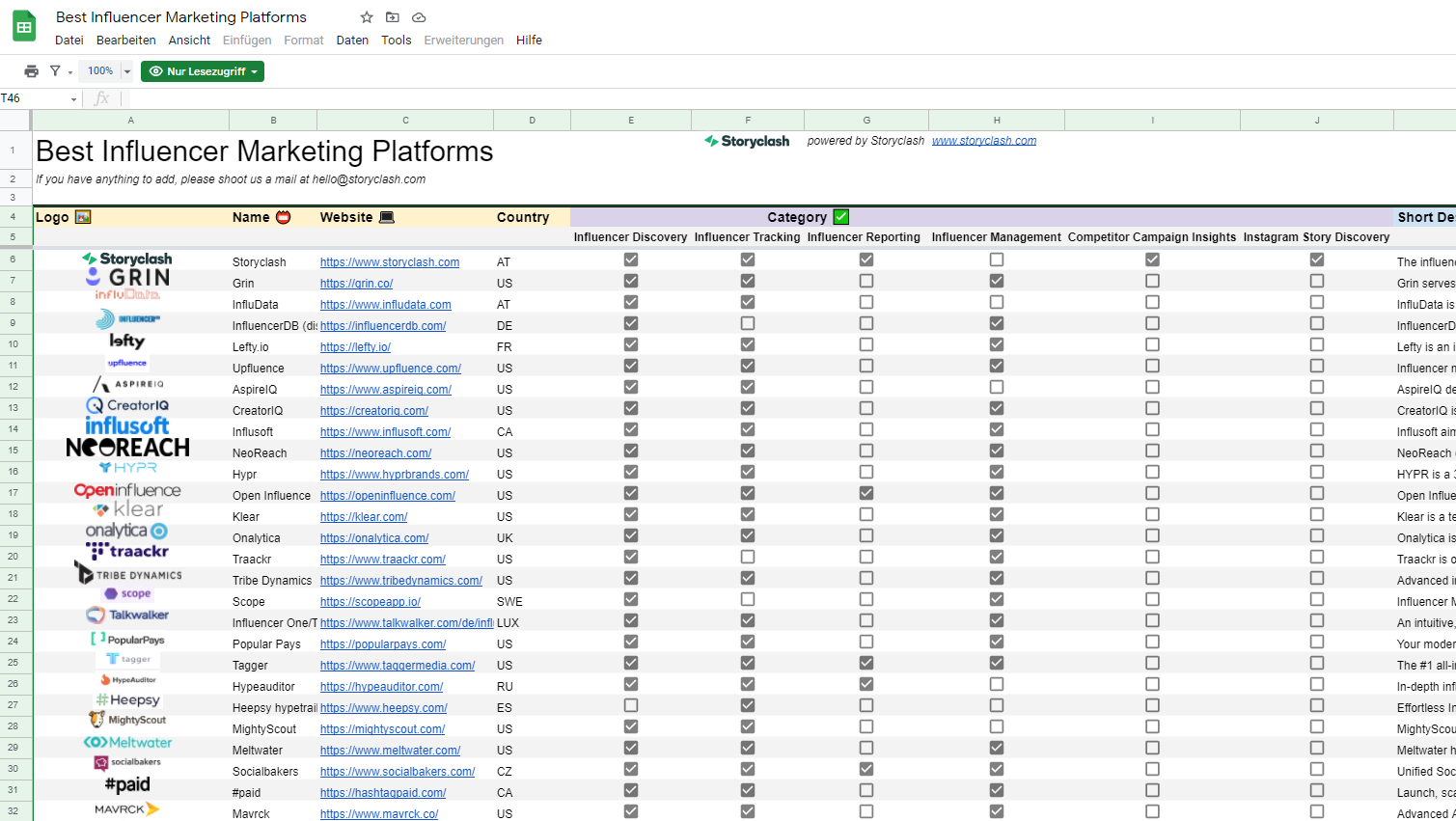The width and height of the screenshot is (1456, 821).
Task: Check the cloud document status icon
Action: [x=419, y=17]
